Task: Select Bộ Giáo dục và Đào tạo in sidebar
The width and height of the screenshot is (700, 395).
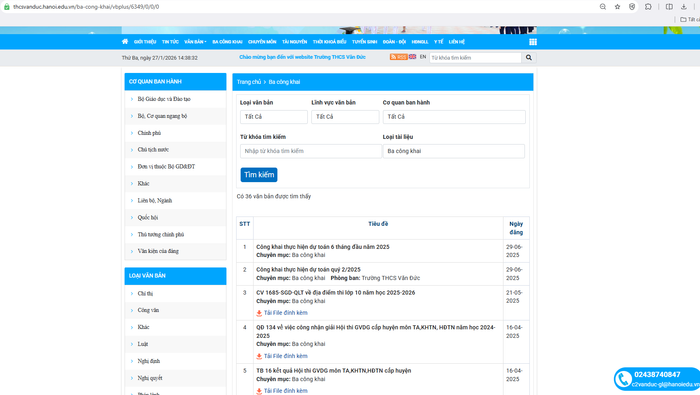Action: pos(164,99)
